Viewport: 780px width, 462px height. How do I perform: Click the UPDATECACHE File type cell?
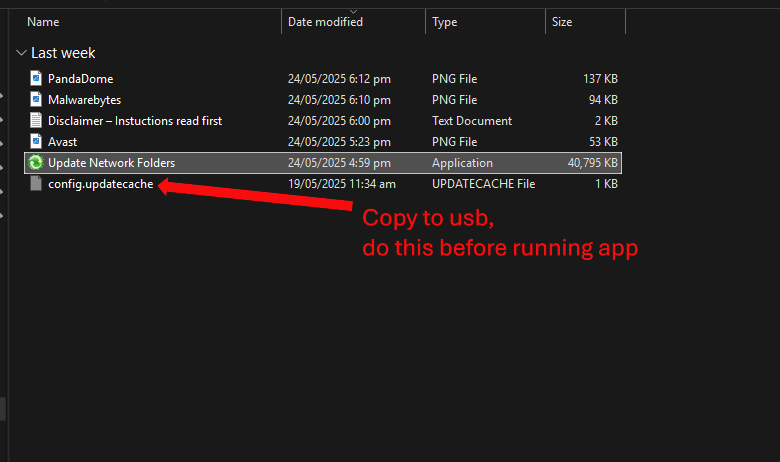click(484, 184)
